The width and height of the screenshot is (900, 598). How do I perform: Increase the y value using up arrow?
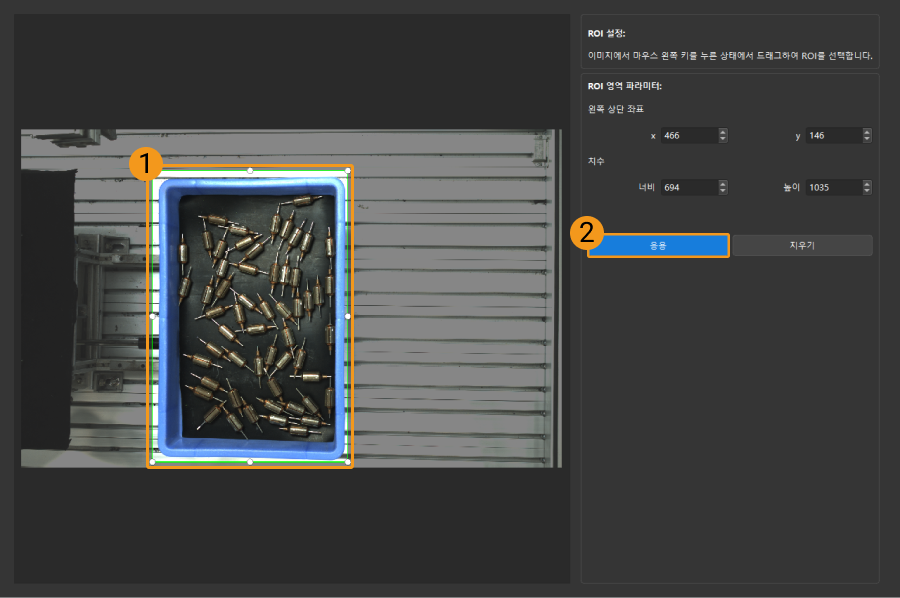click(x=867, y=132)
